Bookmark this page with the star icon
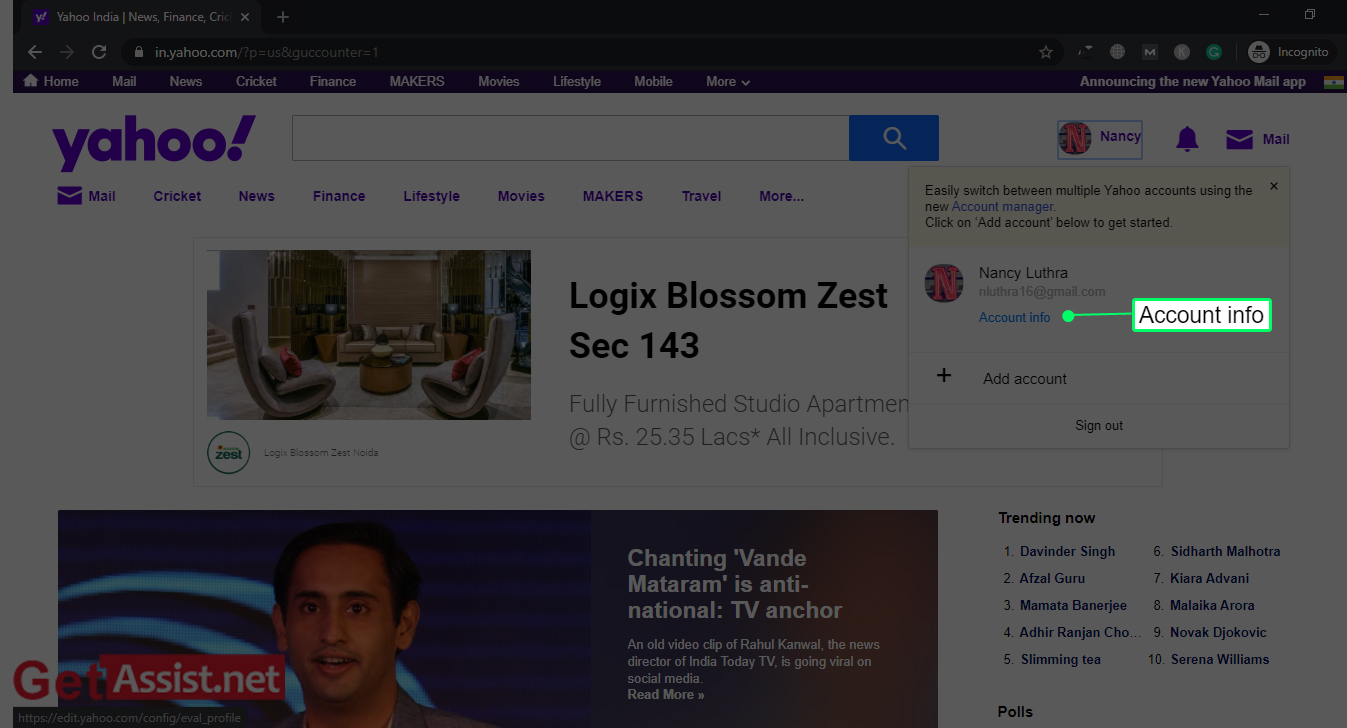 (x=1046, y=52)
